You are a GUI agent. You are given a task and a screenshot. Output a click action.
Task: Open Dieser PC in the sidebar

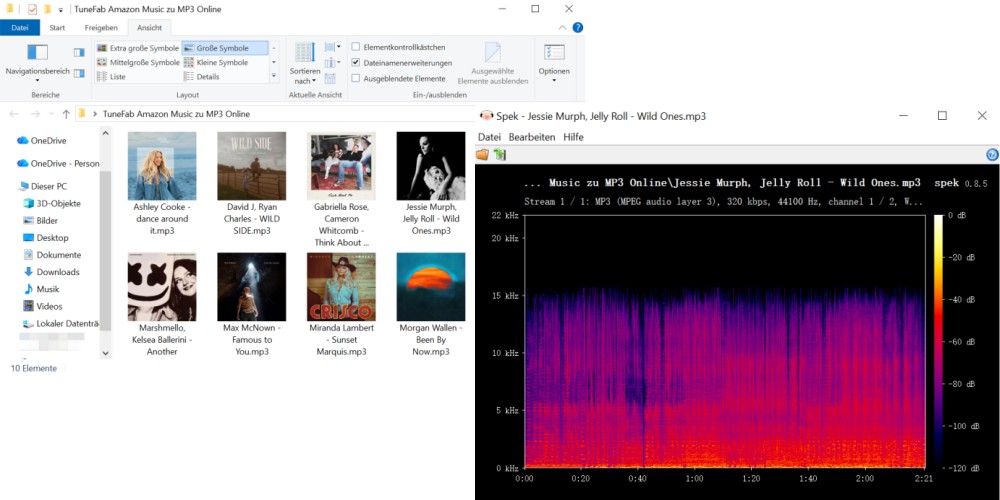click(x=43, y=186)
